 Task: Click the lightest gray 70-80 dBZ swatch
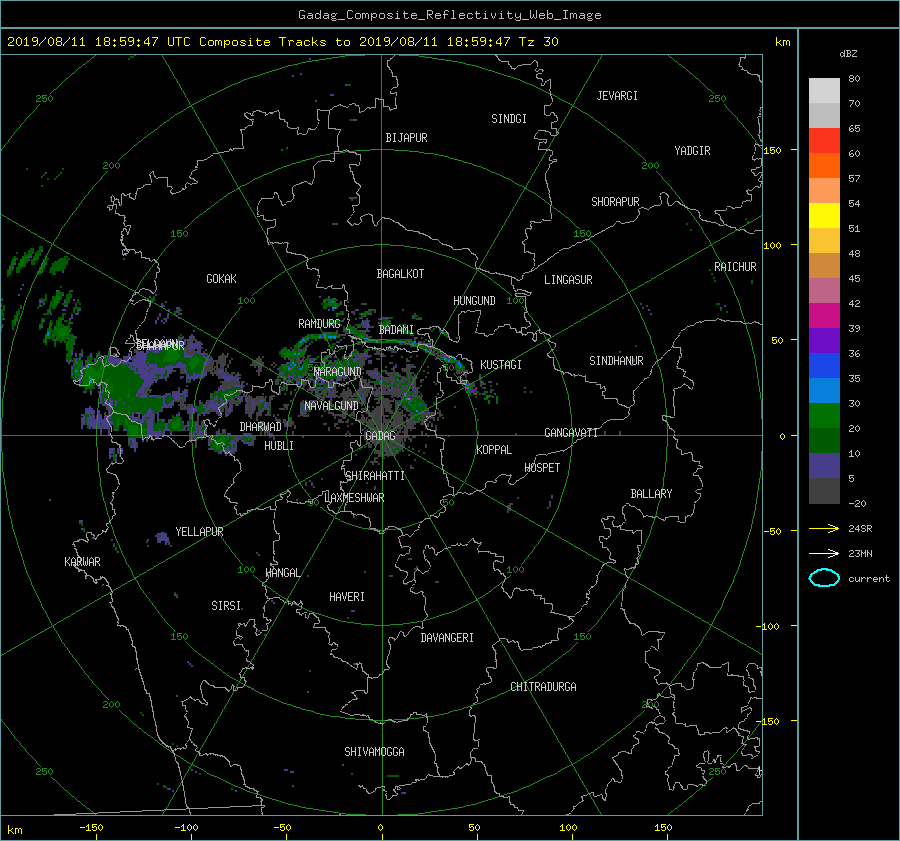824,90
